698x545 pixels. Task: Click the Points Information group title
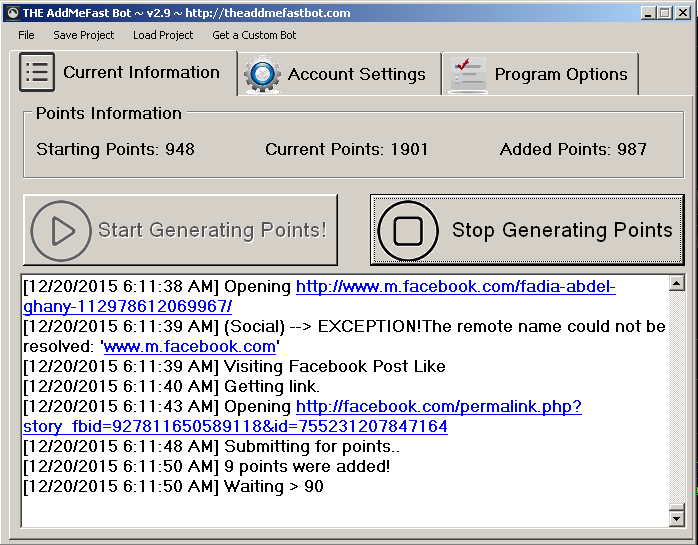tap(109, 113)
